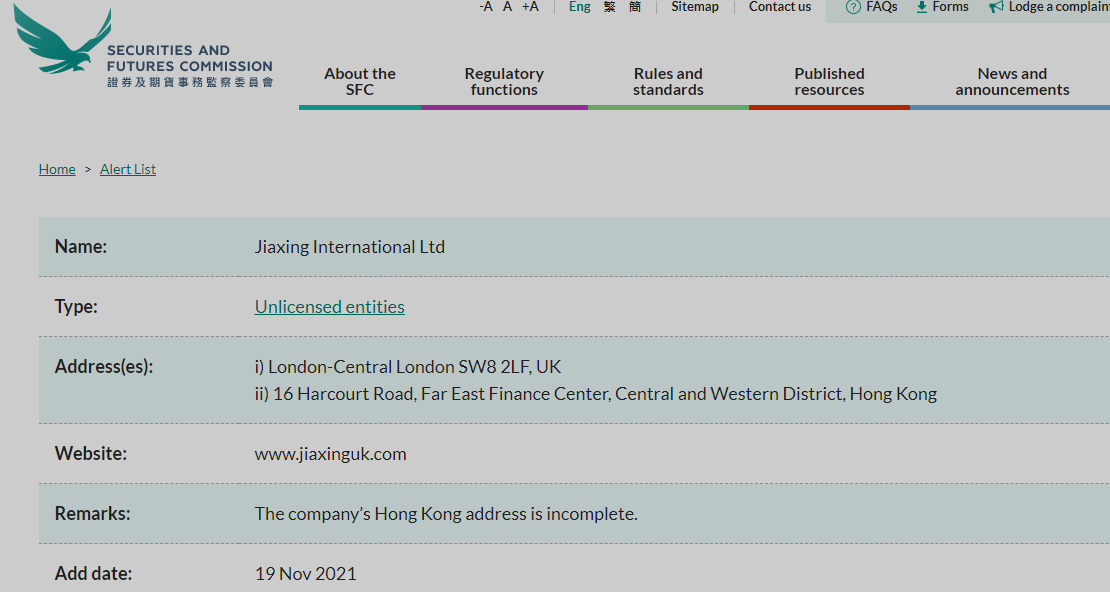Open Lodge a complaint link
Image resolution: width=1110 pixels, height=592 pixels.
(1059, 6)
